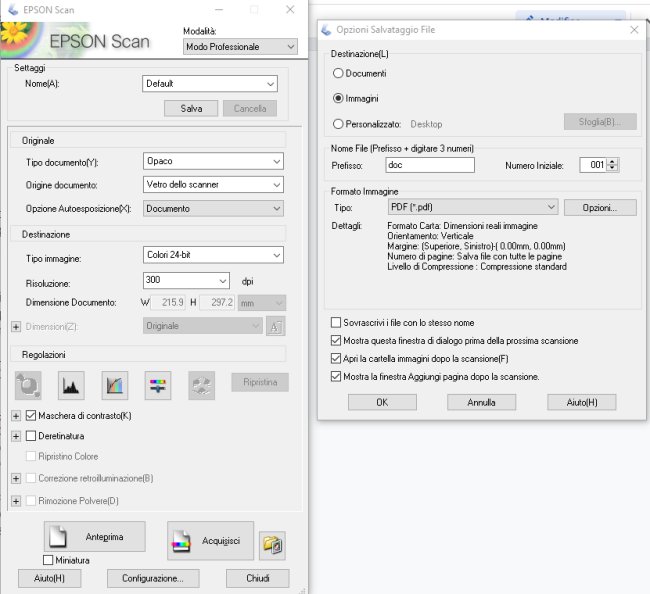Open the Image Adjustment sliders icon
This screenshot has width=650, height=594.
(x=158, y=385)
